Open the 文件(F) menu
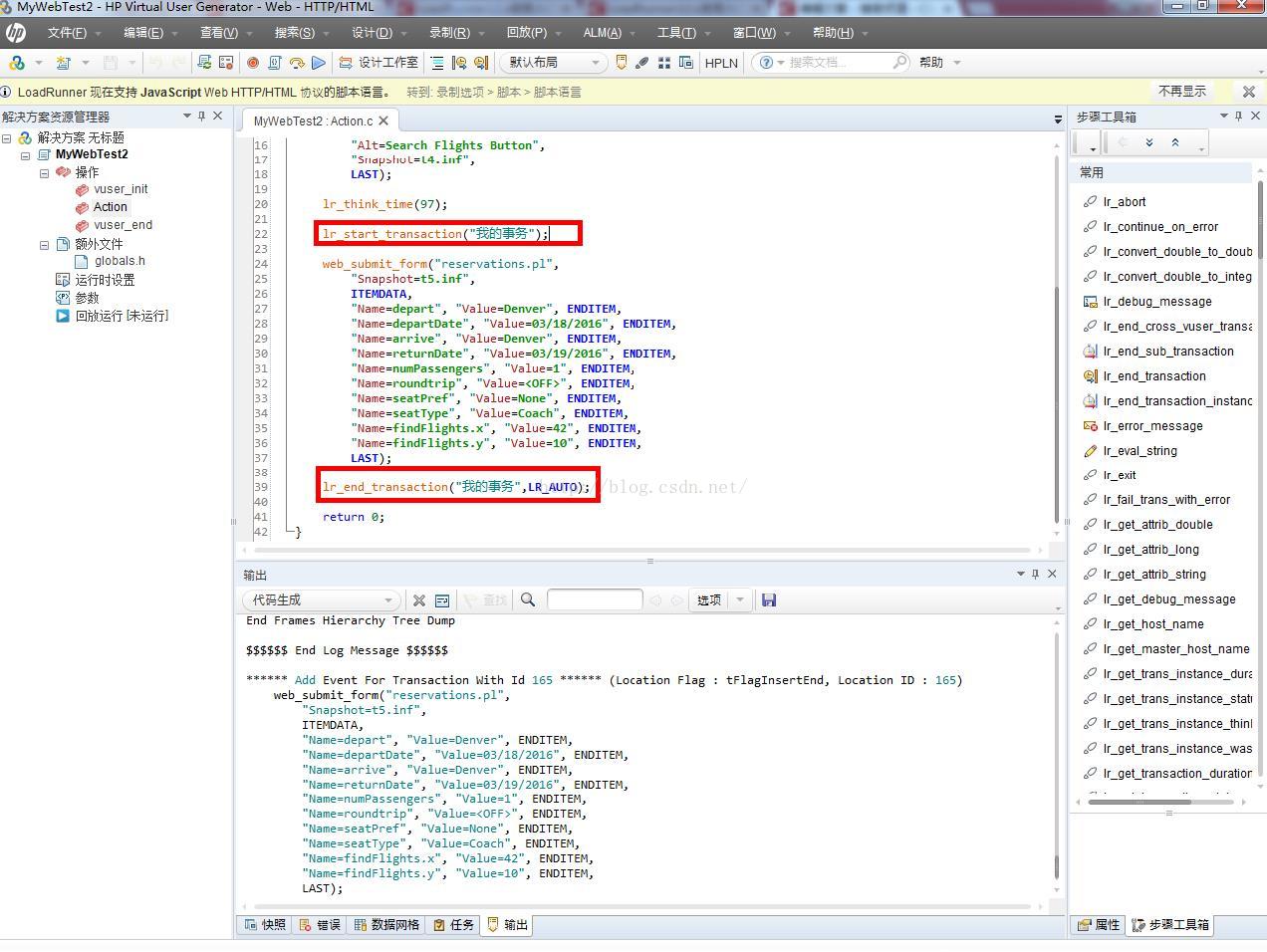Viewport: 1267px width, 952px height. 67,33
